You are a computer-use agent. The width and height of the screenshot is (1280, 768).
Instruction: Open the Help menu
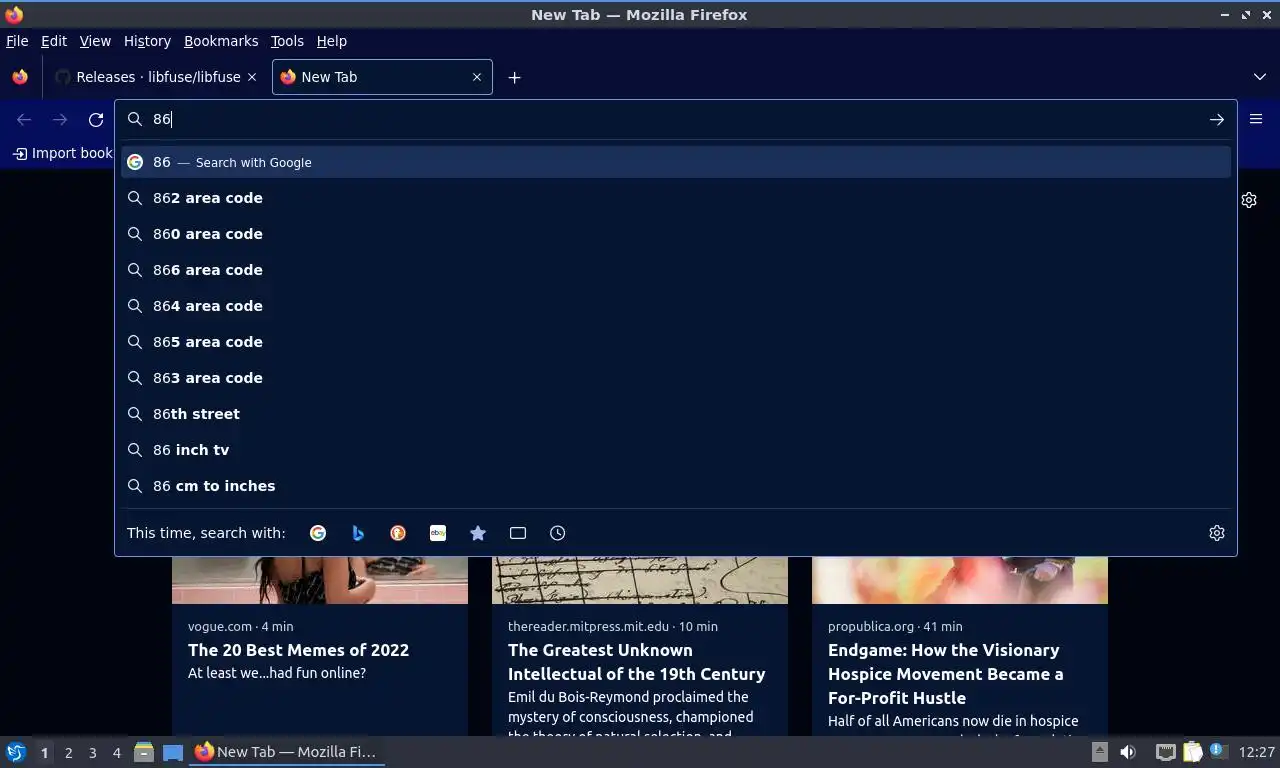click(x=332, y=41)
